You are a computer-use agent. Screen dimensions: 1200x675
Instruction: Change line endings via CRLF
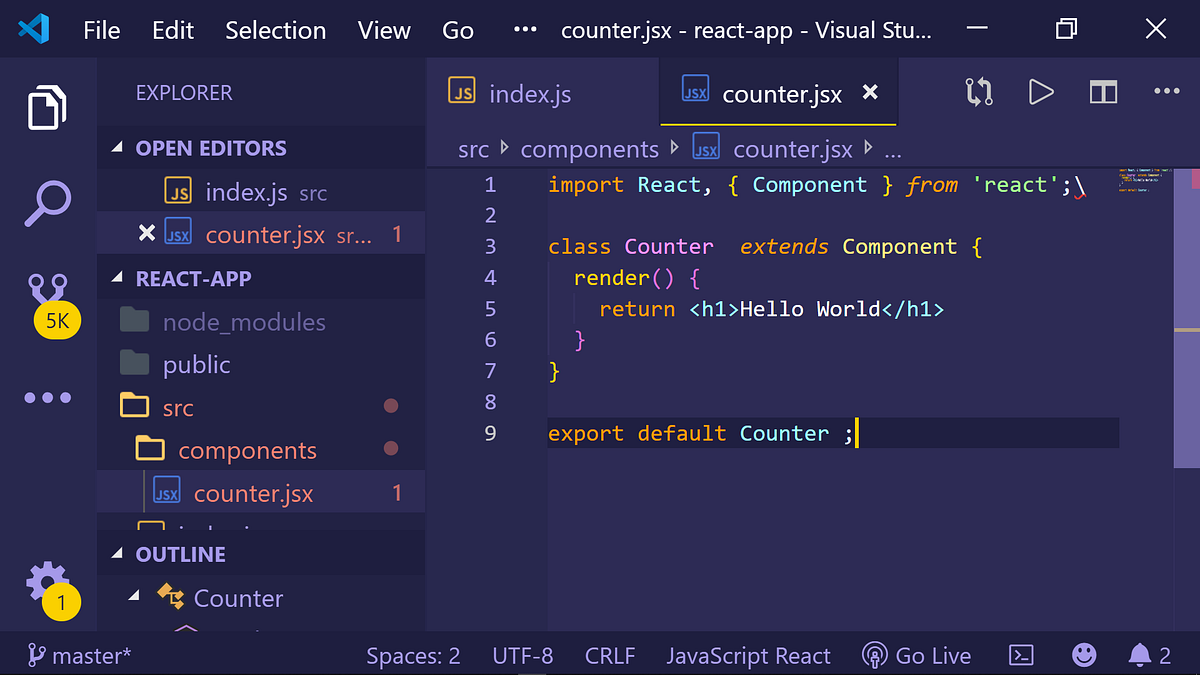pyautogui.click(x=610, y=655)
